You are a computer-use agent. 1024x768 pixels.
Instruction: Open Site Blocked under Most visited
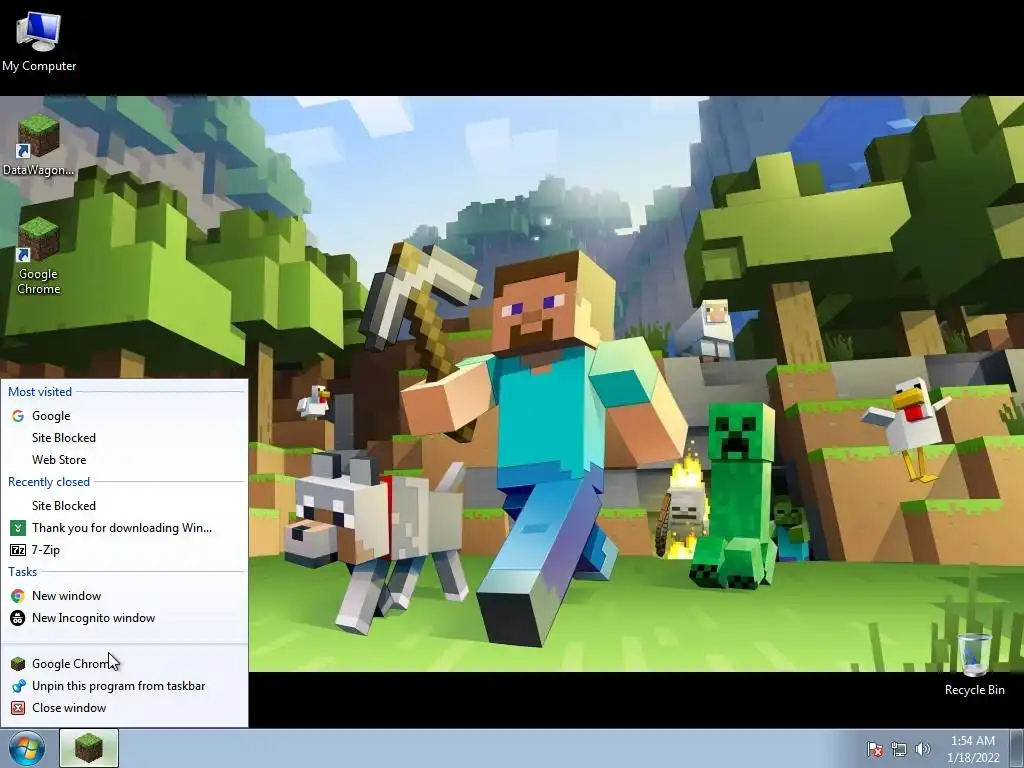(124, 438)
